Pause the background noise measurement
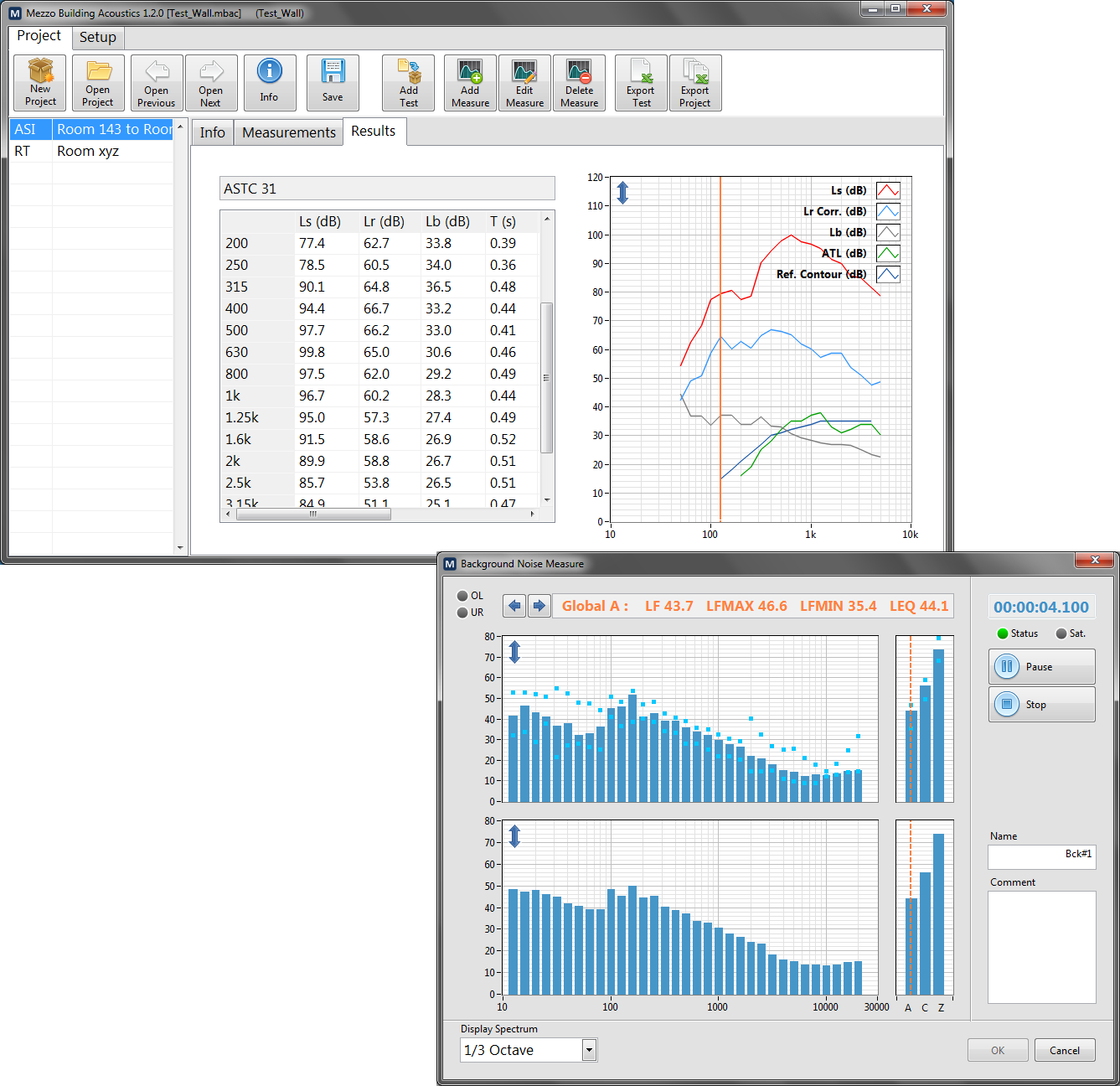This screenshot has height=1086, width=1120. (1041, 667)
